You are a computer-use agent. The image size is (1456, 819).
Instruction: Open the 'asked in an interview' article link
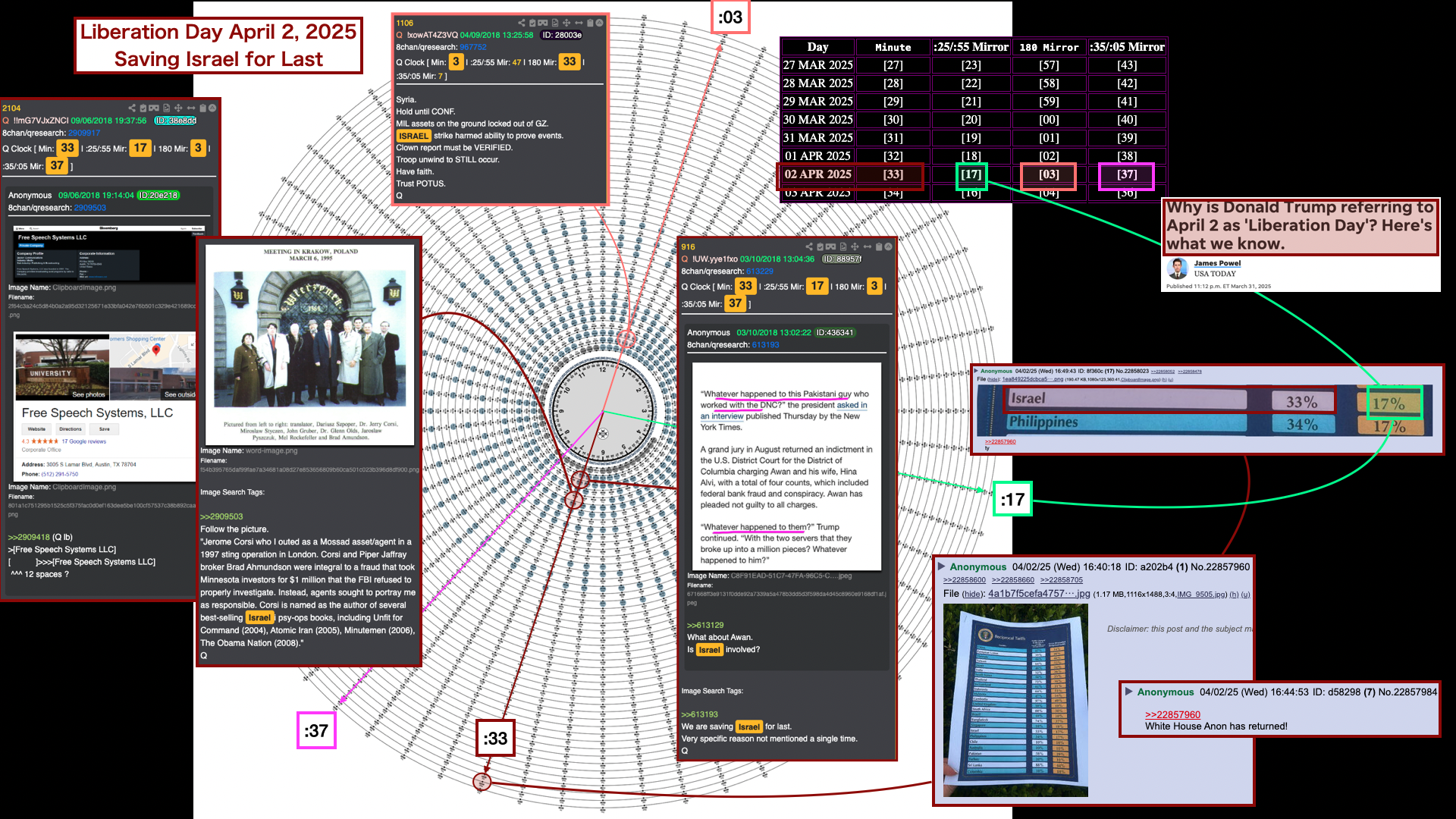tap(785, 410)
